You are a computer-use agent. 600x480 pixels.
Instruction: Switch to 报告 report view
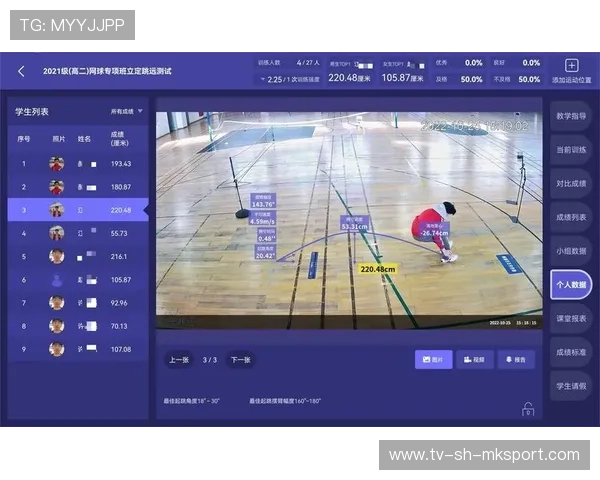coord(516,359)
